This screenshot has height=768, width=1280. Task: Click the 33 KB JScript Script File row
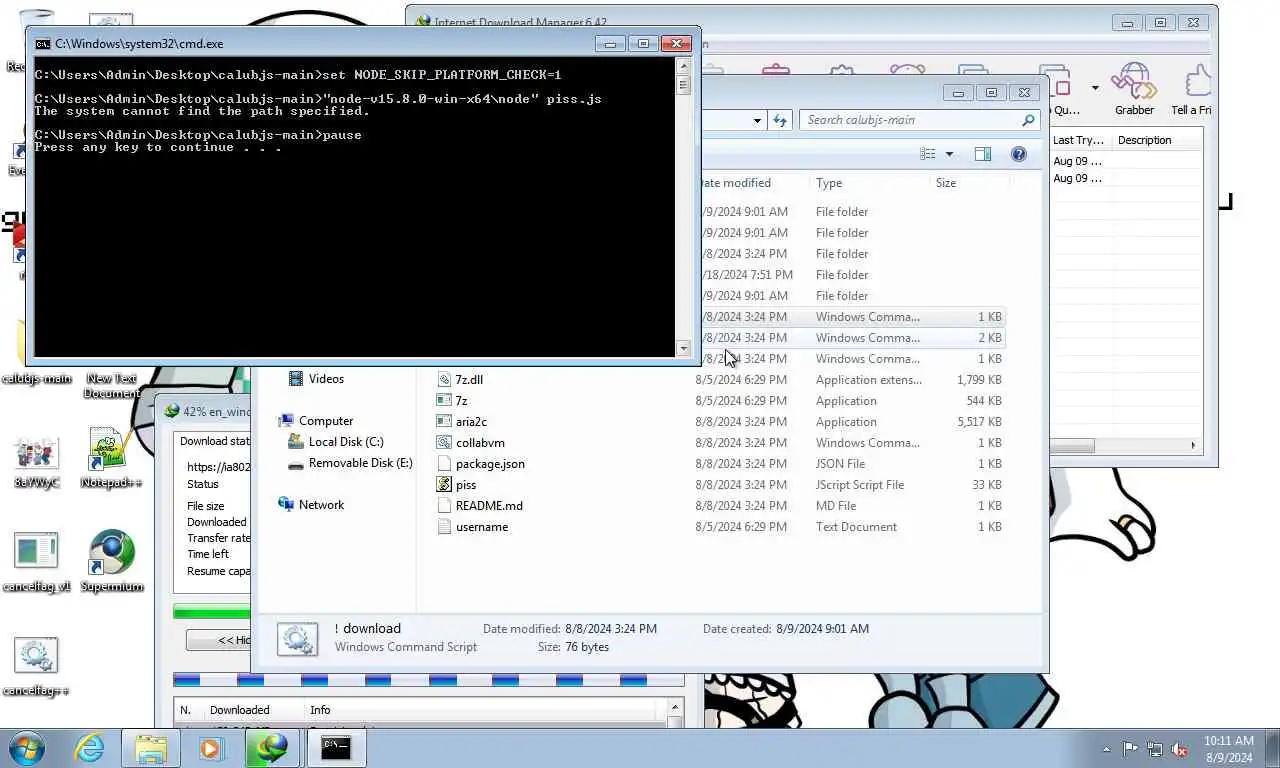click(719, 485)
